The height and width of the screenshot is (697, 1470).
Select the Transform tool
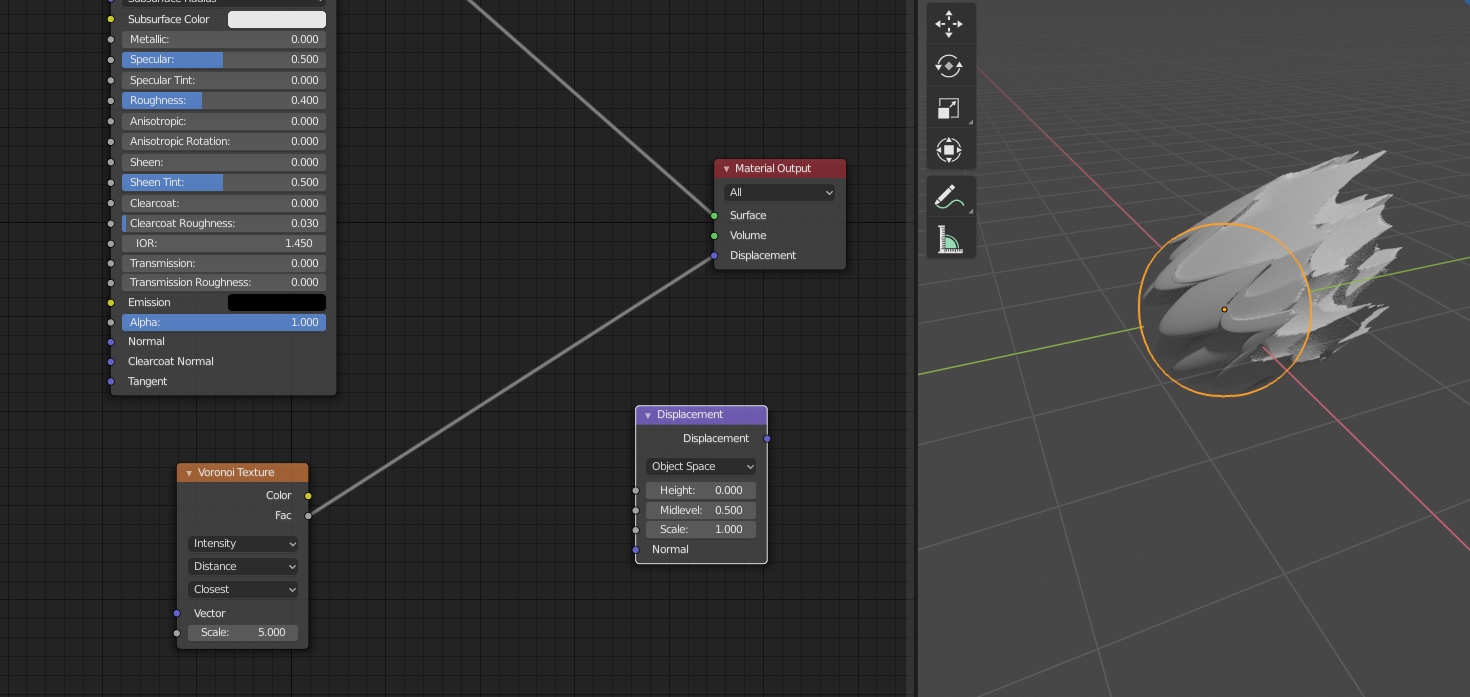[949, 150]
